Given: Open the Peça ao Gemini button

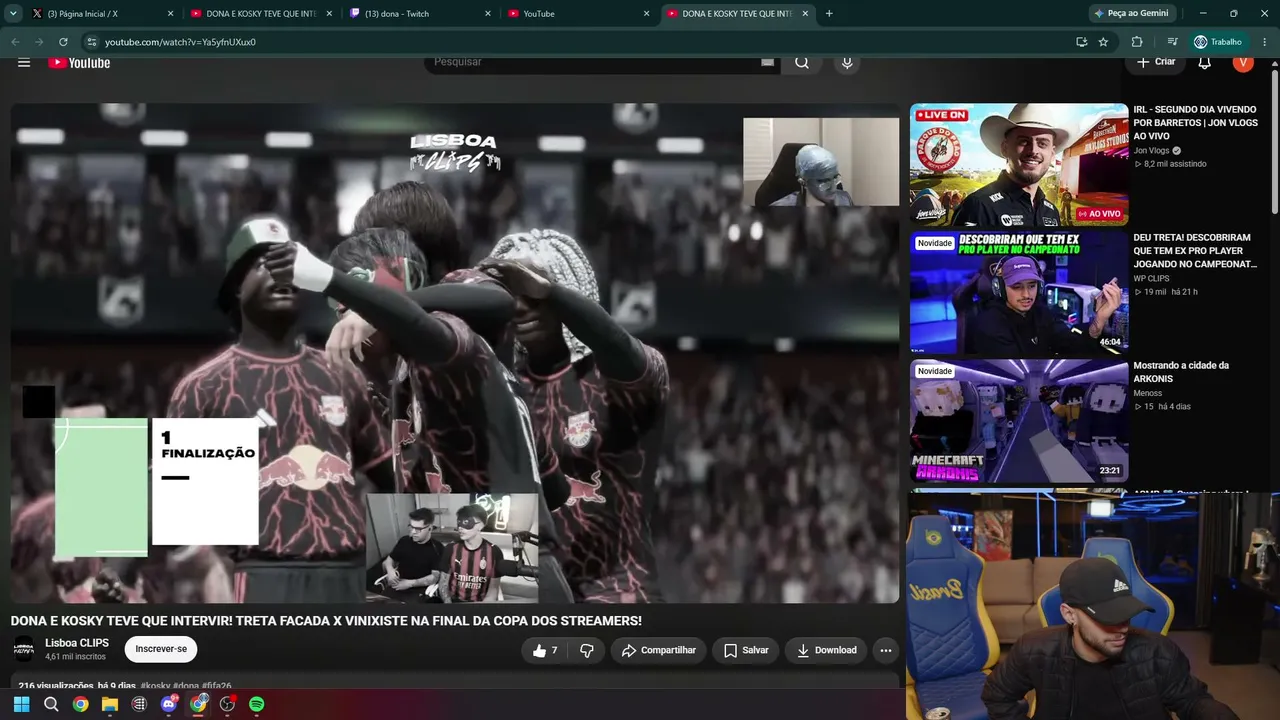Looking at the screenshot, I should click(1131, 14).
